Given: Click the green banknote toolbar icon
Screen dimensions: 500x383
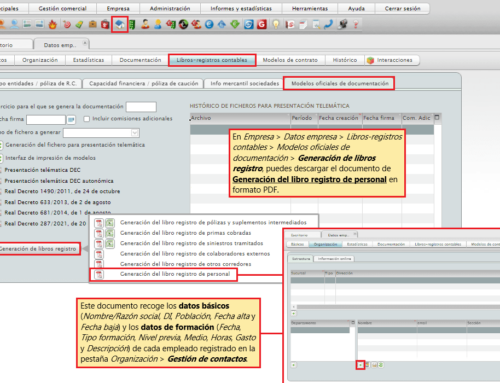Looking at the screenshot, I should click(79, 24).
